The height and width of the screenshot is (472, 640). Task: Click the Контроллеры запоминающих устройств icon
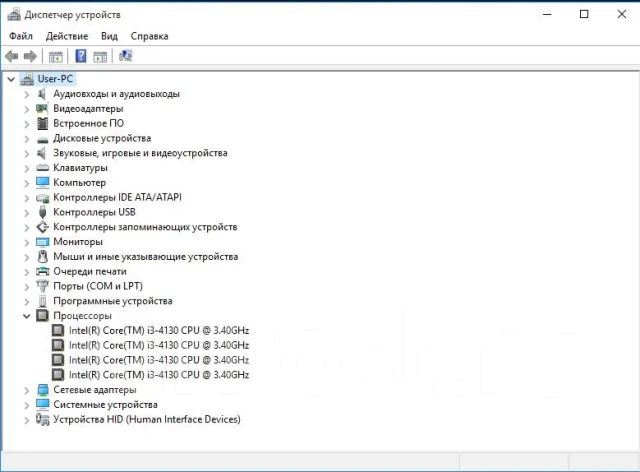pyautogui.click(x=42, y=227)
